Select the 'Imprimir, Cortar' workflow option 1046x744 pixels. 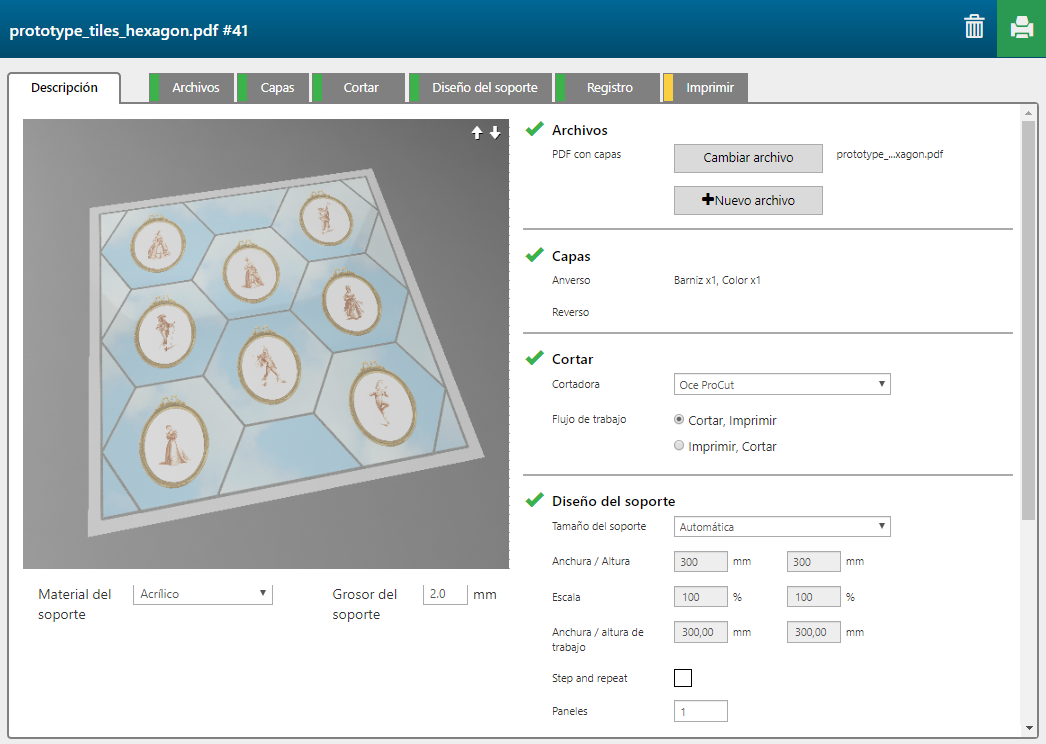click(680, 446)
